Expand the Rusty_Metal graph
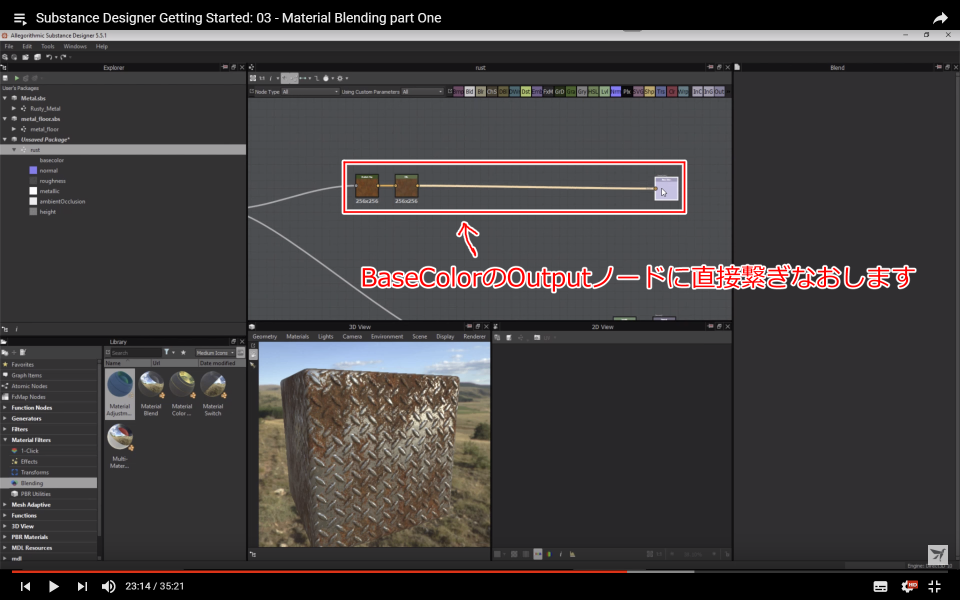Viewport: 960px width, 600px height. [x=13, y=108]
